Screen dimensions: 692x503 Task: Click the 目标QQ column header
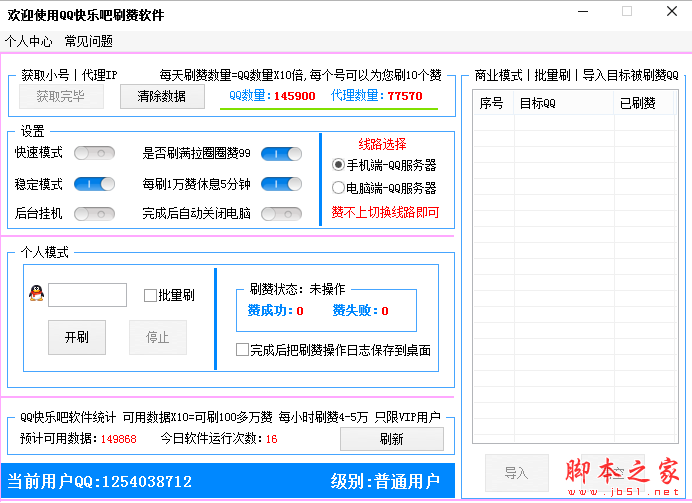[x=564, y=103]
